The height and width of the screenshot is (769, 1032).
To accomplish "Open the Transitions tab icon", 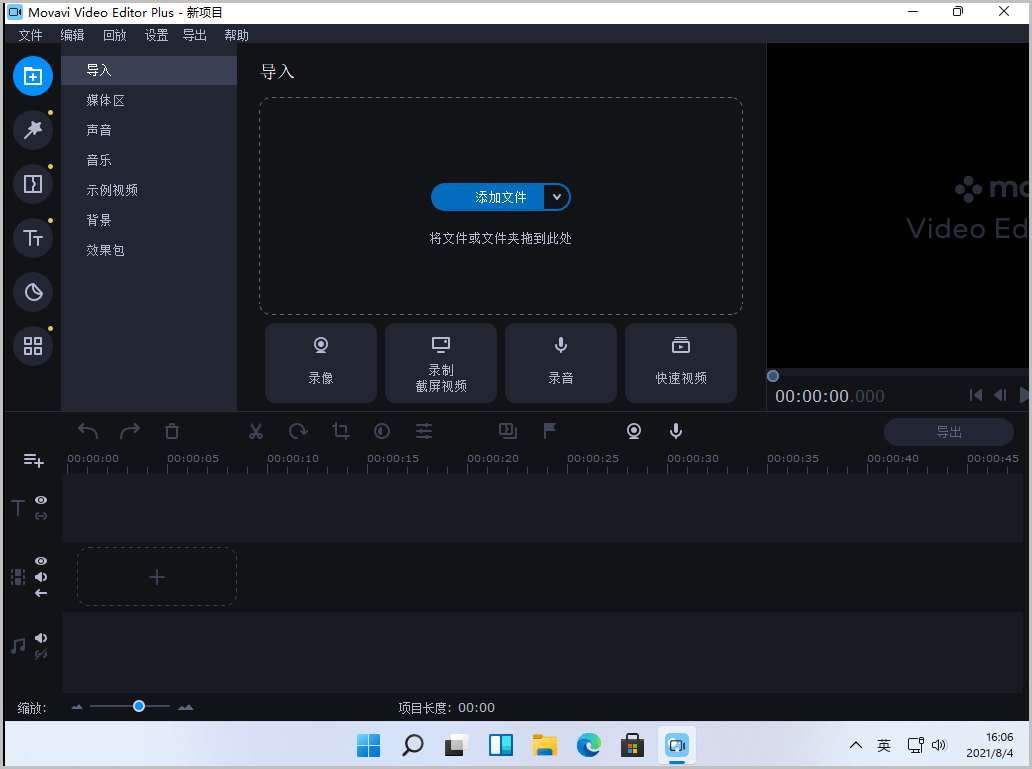I will [x=33, y=184].
